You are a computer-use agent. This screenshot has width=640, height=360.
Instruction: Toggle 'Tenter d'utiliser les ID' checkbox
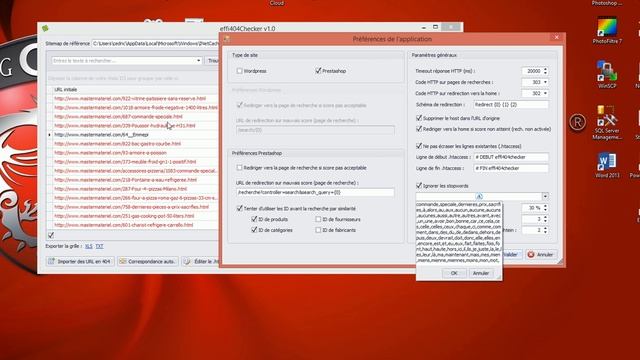pos(240,208)
